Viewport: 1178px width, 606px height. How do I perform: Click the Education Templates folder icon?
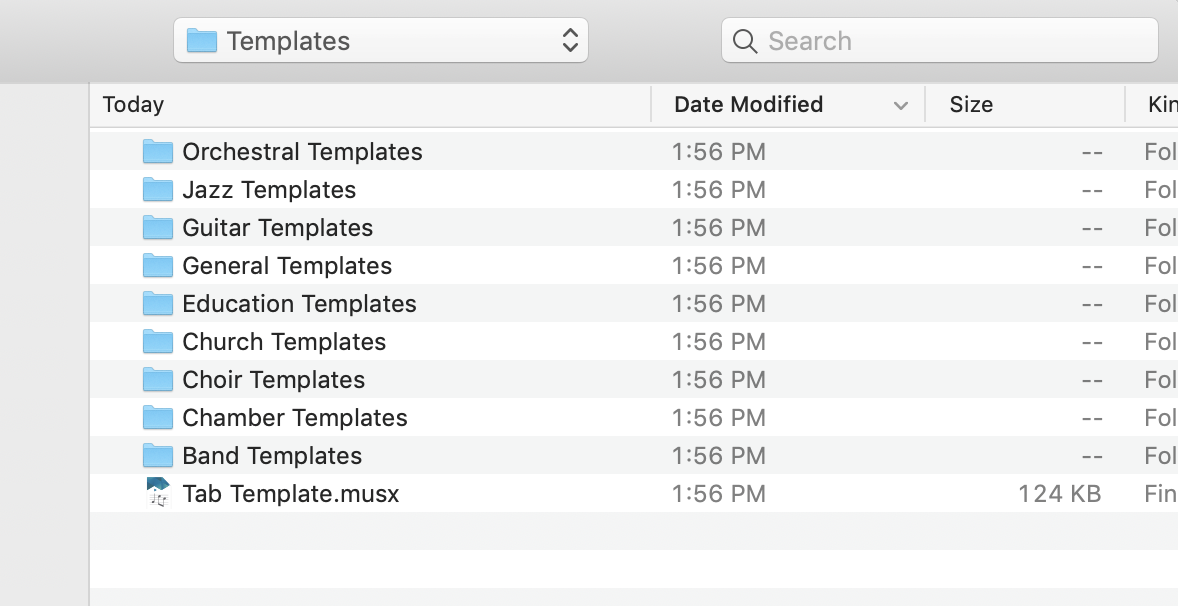[158, 304]
